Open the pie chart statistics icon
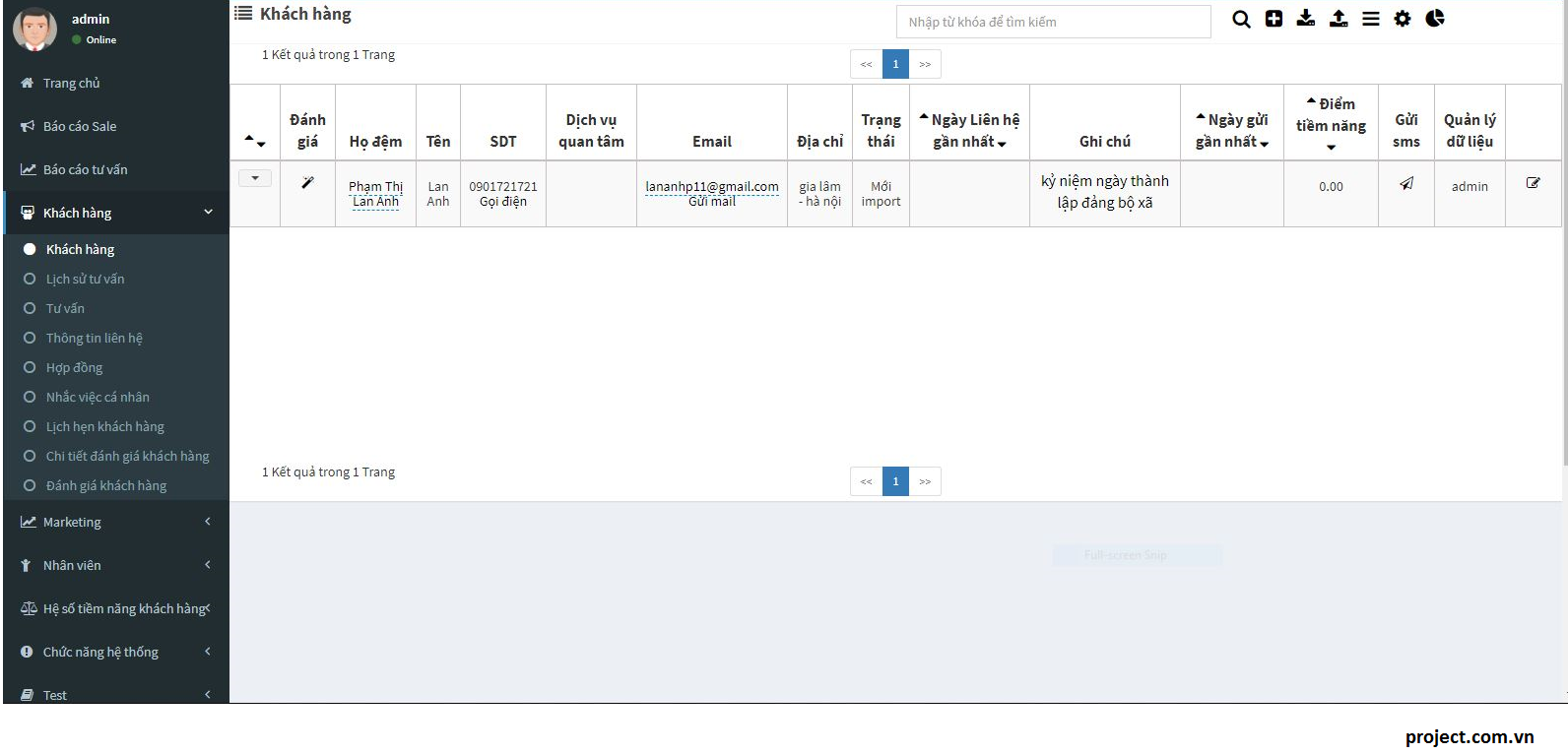The width and height of the screenshot is (1568, 754). 1435,19
